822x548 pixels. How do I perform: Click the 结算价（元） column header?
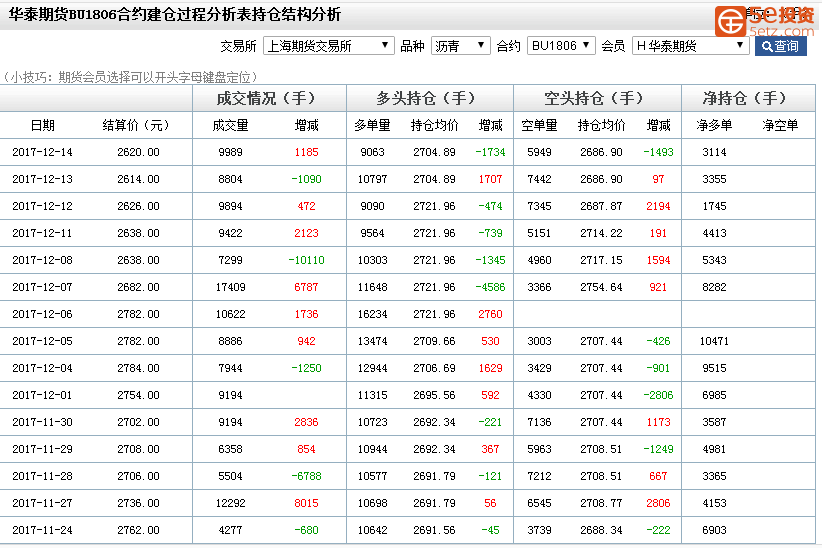coord(136,125)
